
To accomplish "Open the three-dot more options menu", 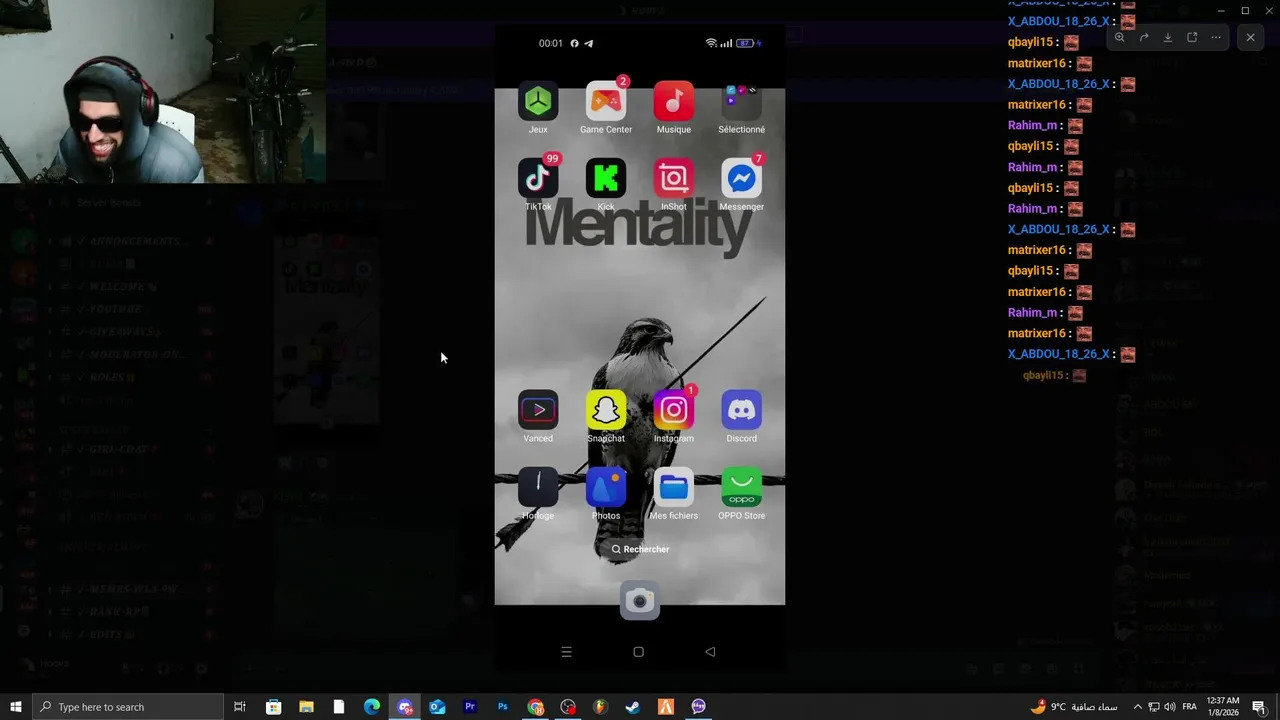I will (1216, 37).
